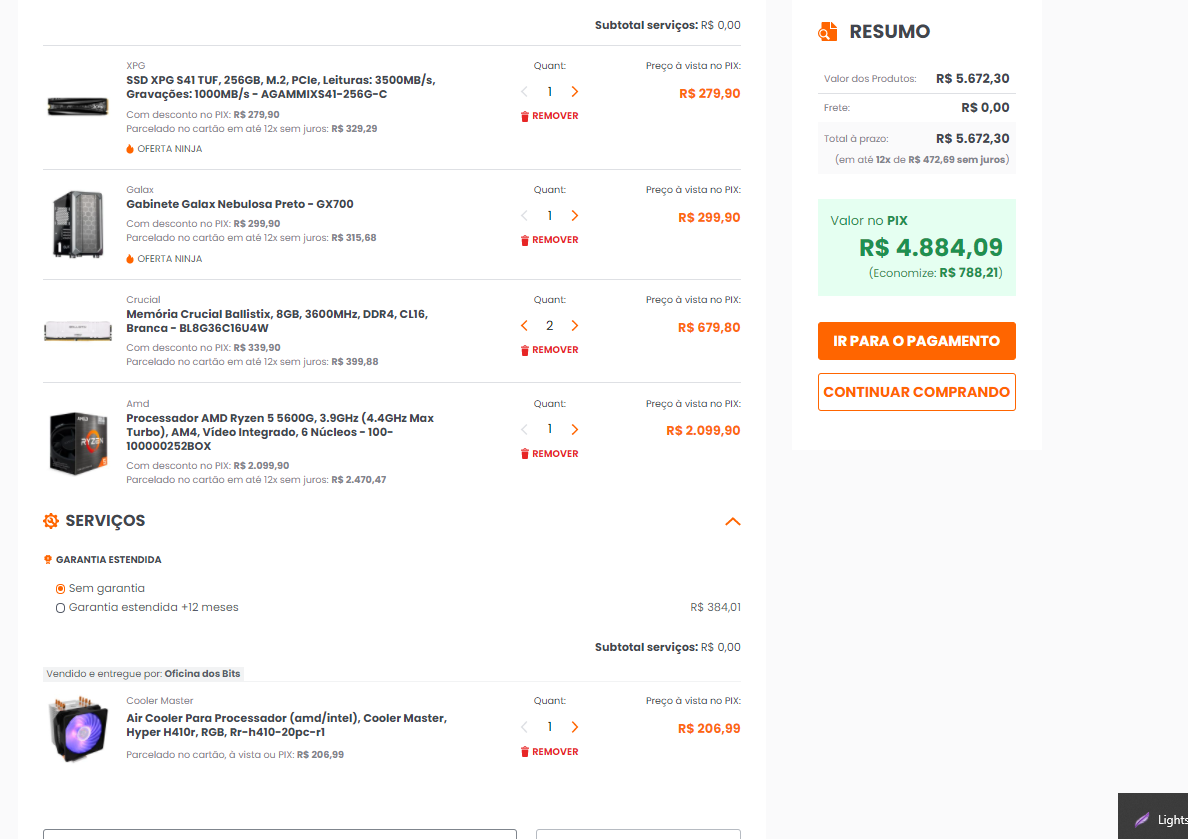Click the Oferta Ninja flame on Gabinete Galax
This screenshot has height=839, width=1188.
click(x=130, y=259)
